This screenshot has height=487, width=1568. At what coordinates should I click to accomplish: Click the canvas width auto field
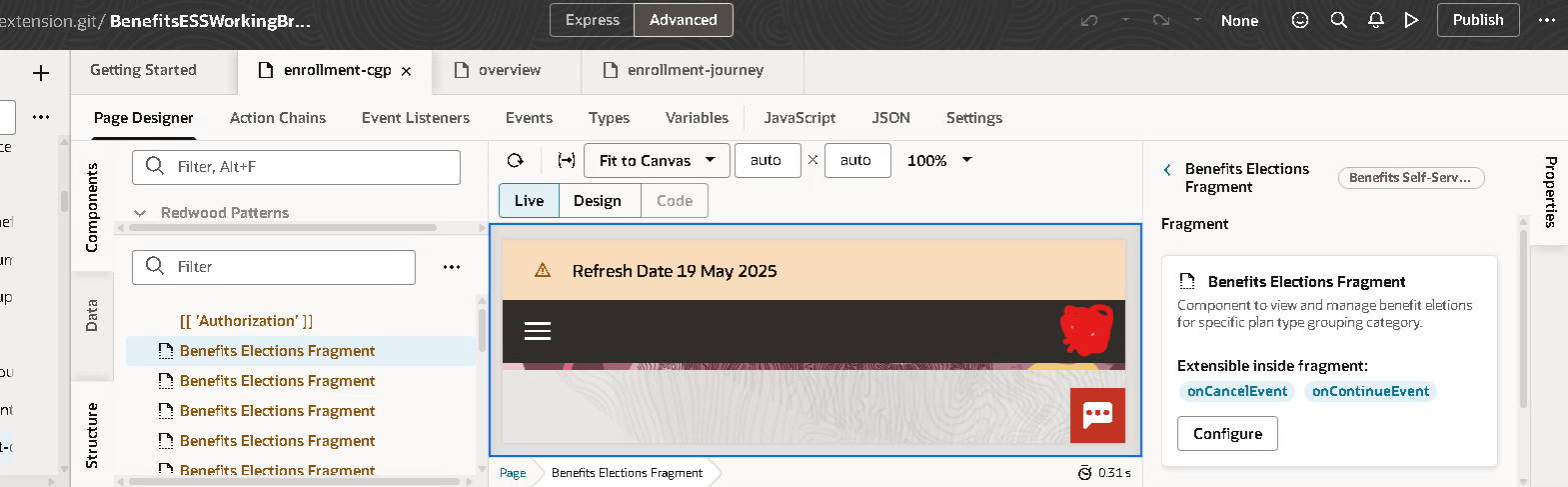(x=768, y=160)
